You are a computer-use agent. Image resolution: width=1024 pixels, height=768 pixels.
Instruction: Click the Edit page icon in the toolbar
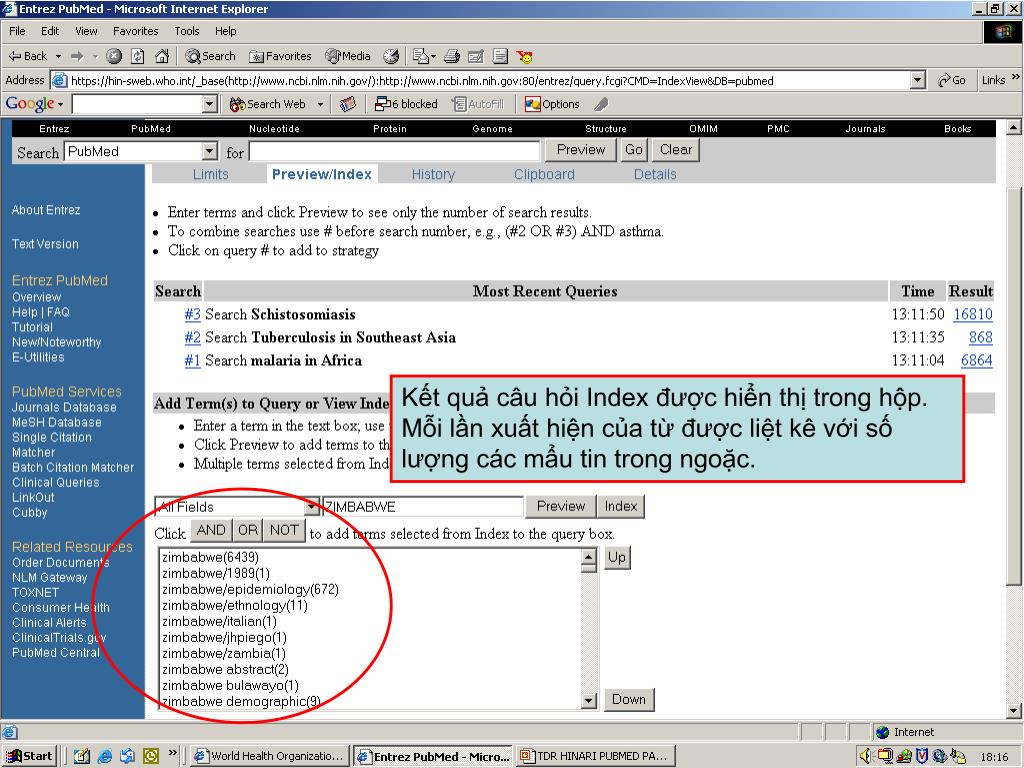[476, 56]
